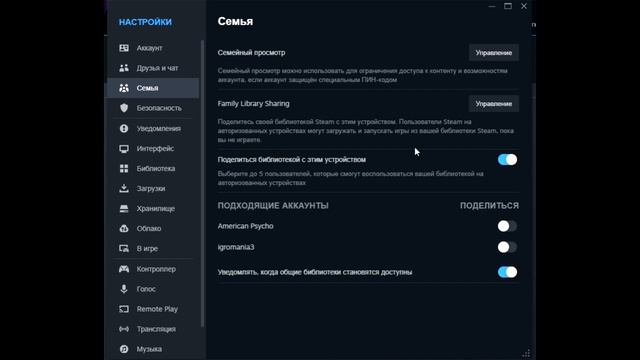The height and width of the screenshot is (360, 640).
Task: Maximize the settings window
Action: pyautogui.click(x=508, y=6)
